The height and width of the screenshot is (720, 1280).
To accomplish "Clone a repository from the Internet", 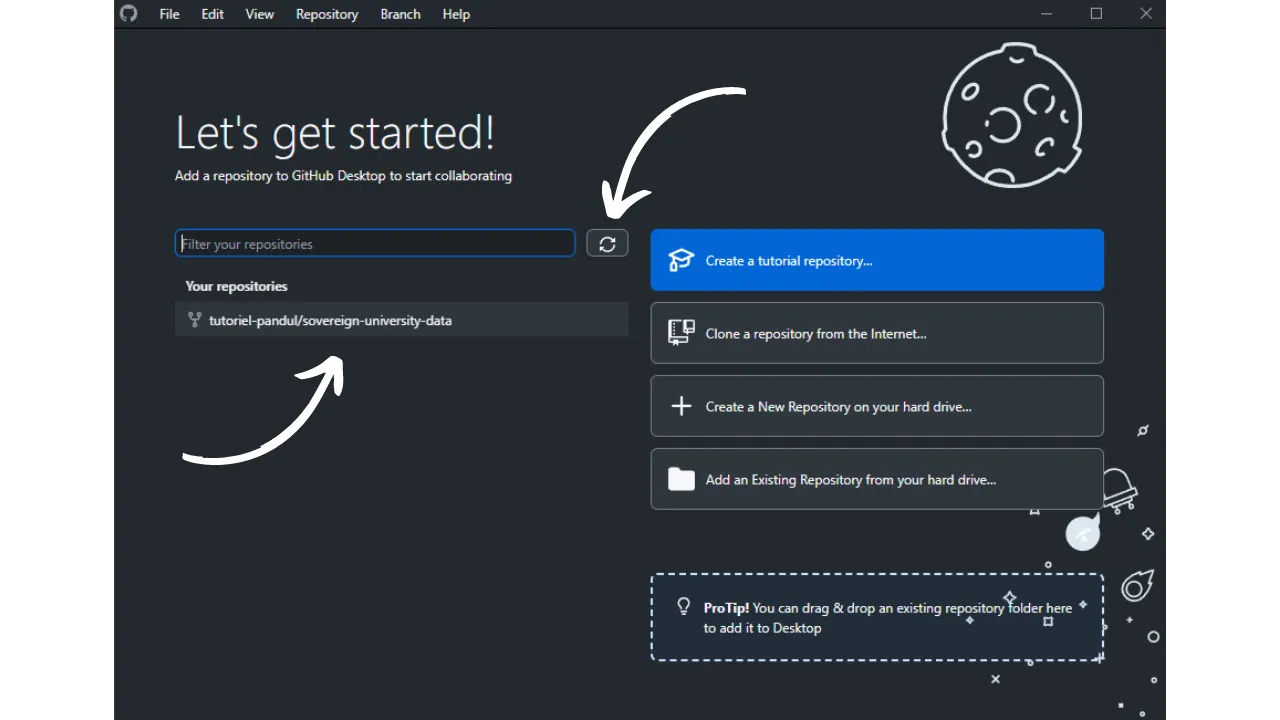I will pyautogui.click(x=877, y=333).
